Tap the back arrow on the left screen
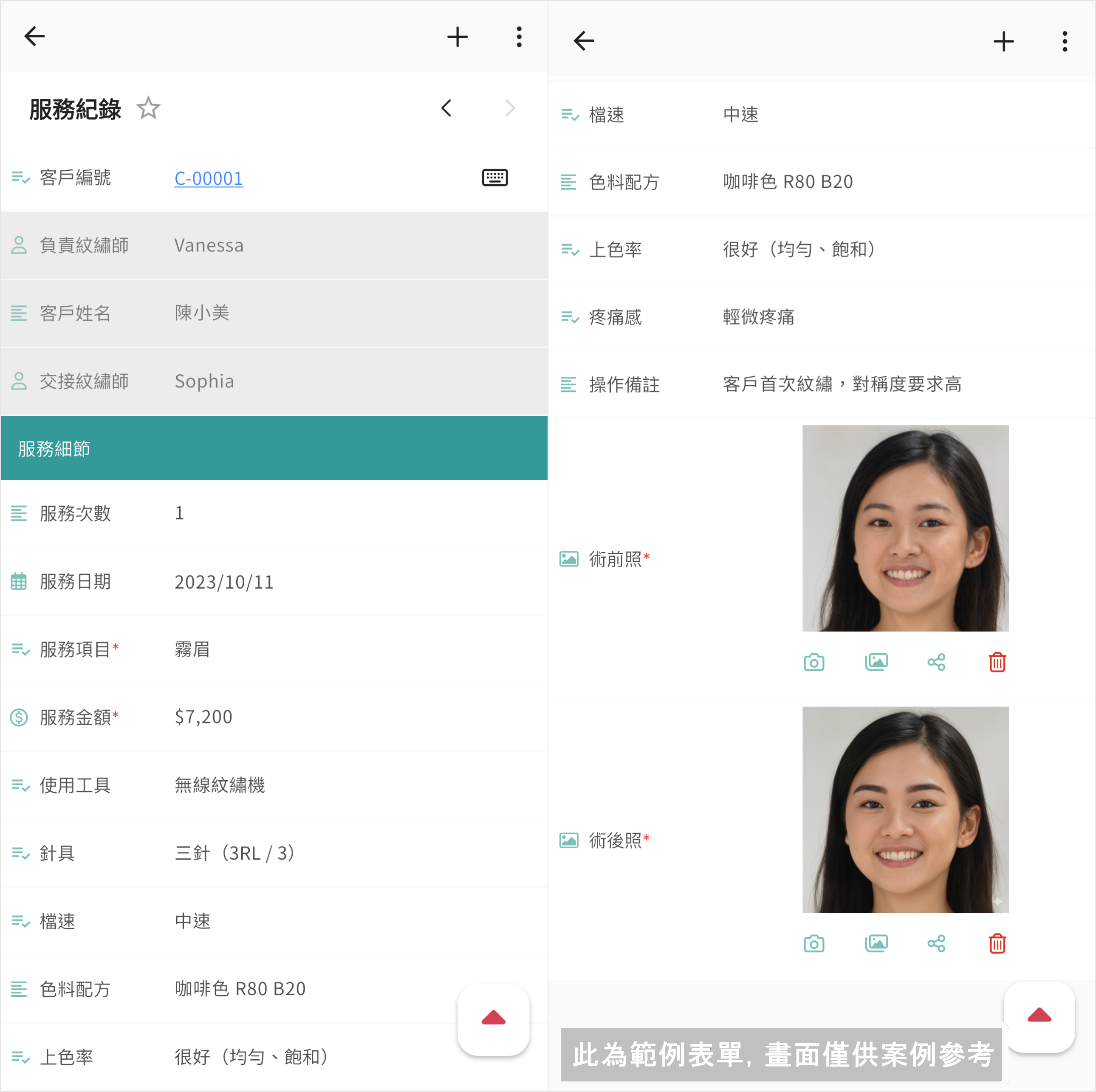The image size is (1096, 1092). [x=34, y=37]
